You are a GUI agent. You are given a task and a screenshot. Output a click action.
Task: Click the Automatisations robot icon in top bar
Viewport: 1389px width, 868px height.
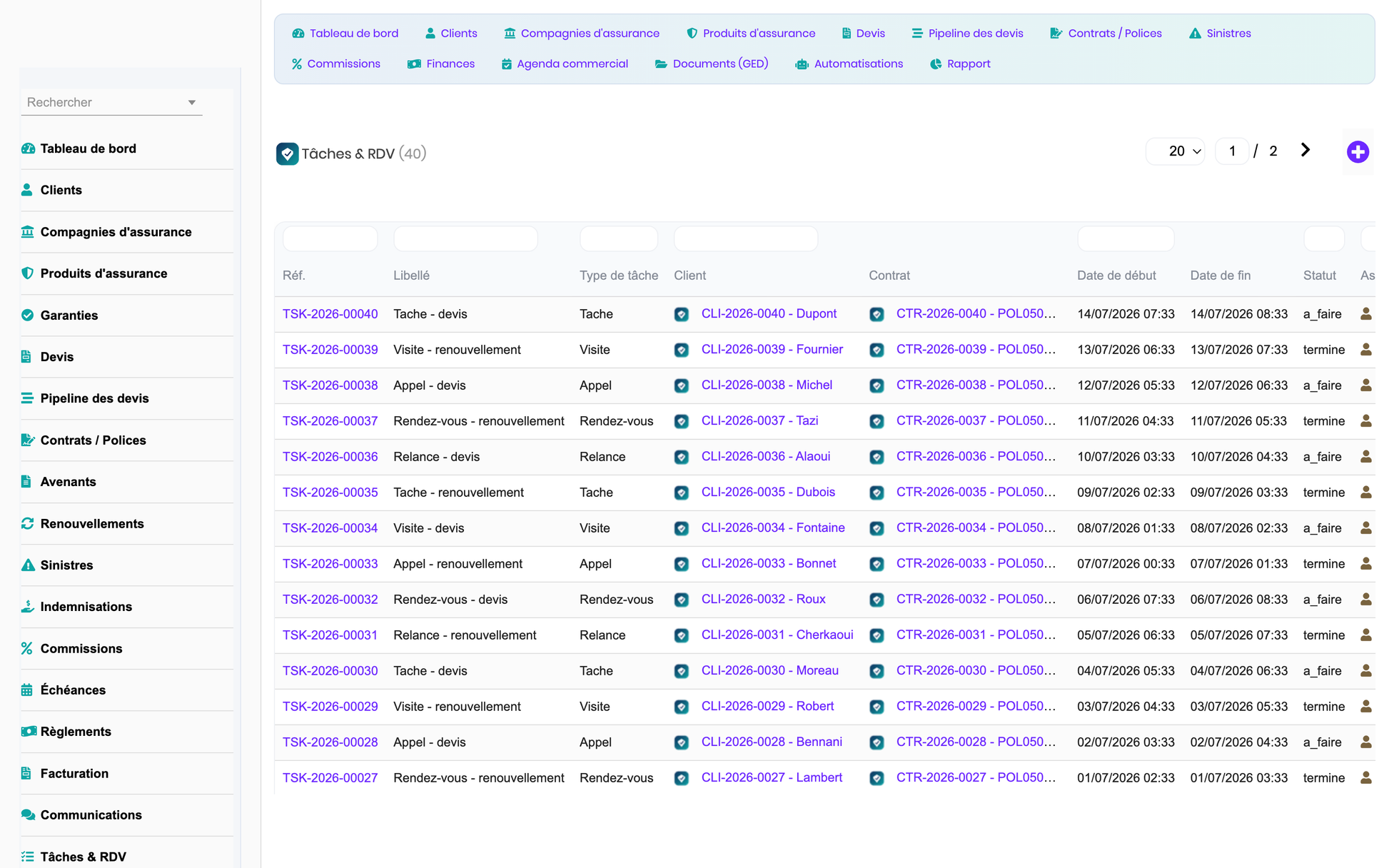tap(802, 64)
